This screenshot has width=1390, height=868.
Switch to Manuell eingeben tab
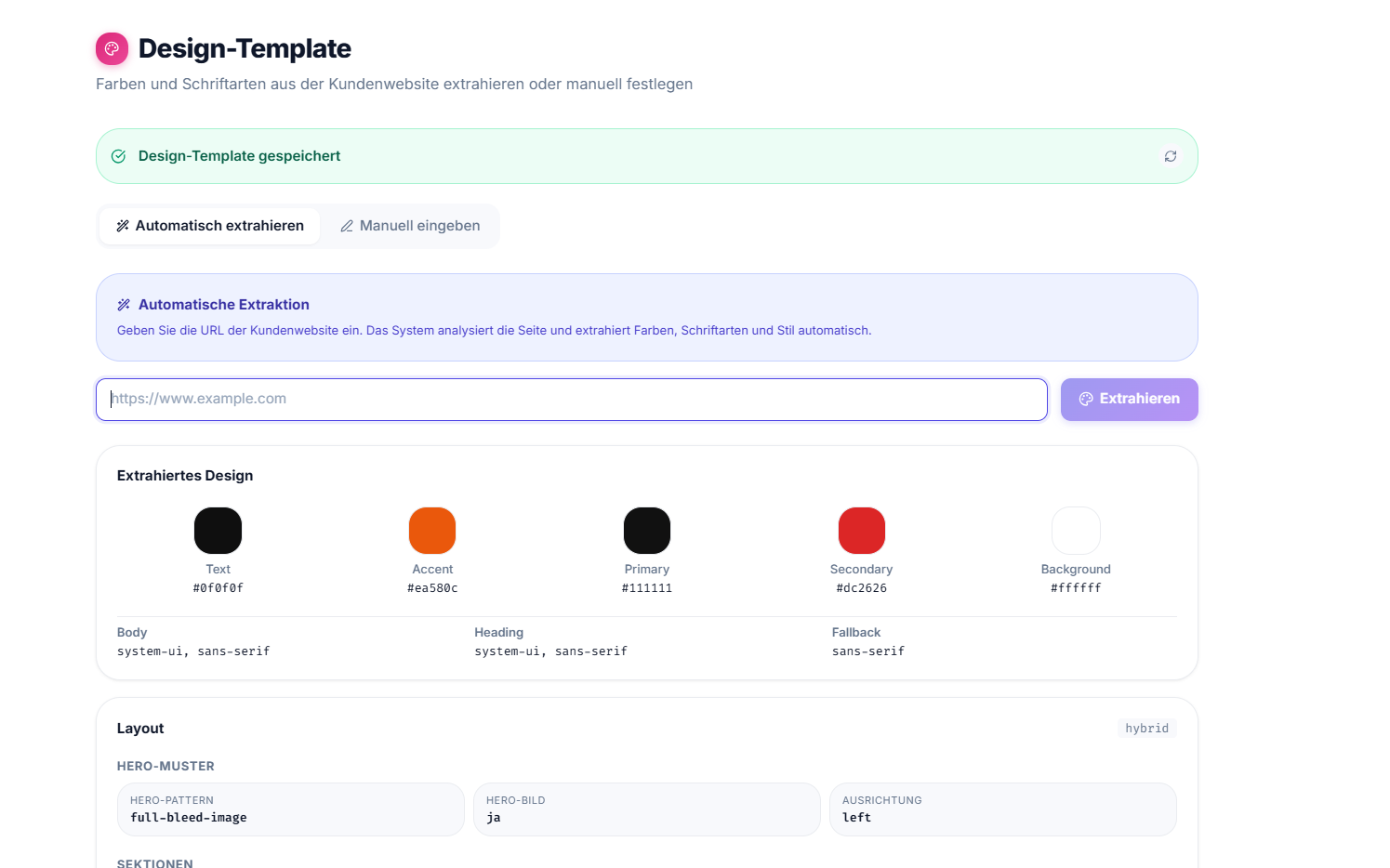coord(410,226)
